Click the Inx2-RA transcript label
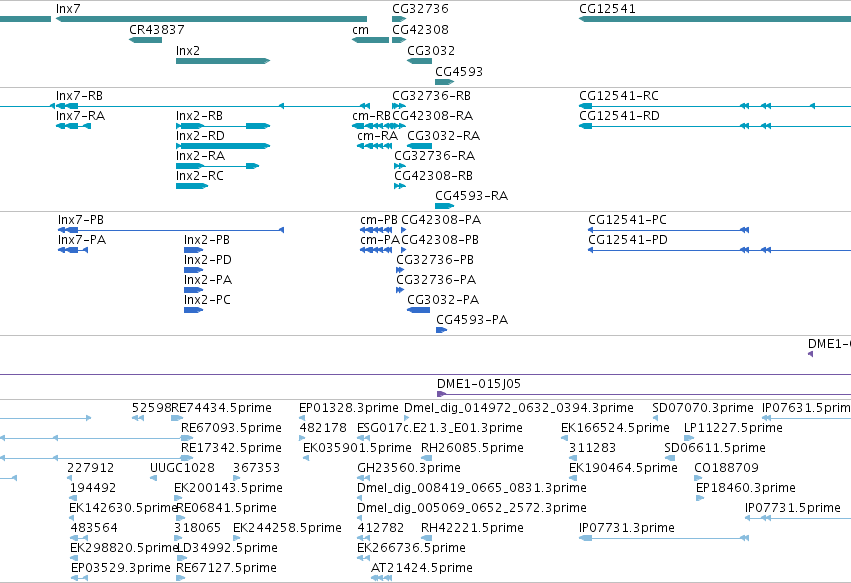851x583 pixels. [200, 156]
